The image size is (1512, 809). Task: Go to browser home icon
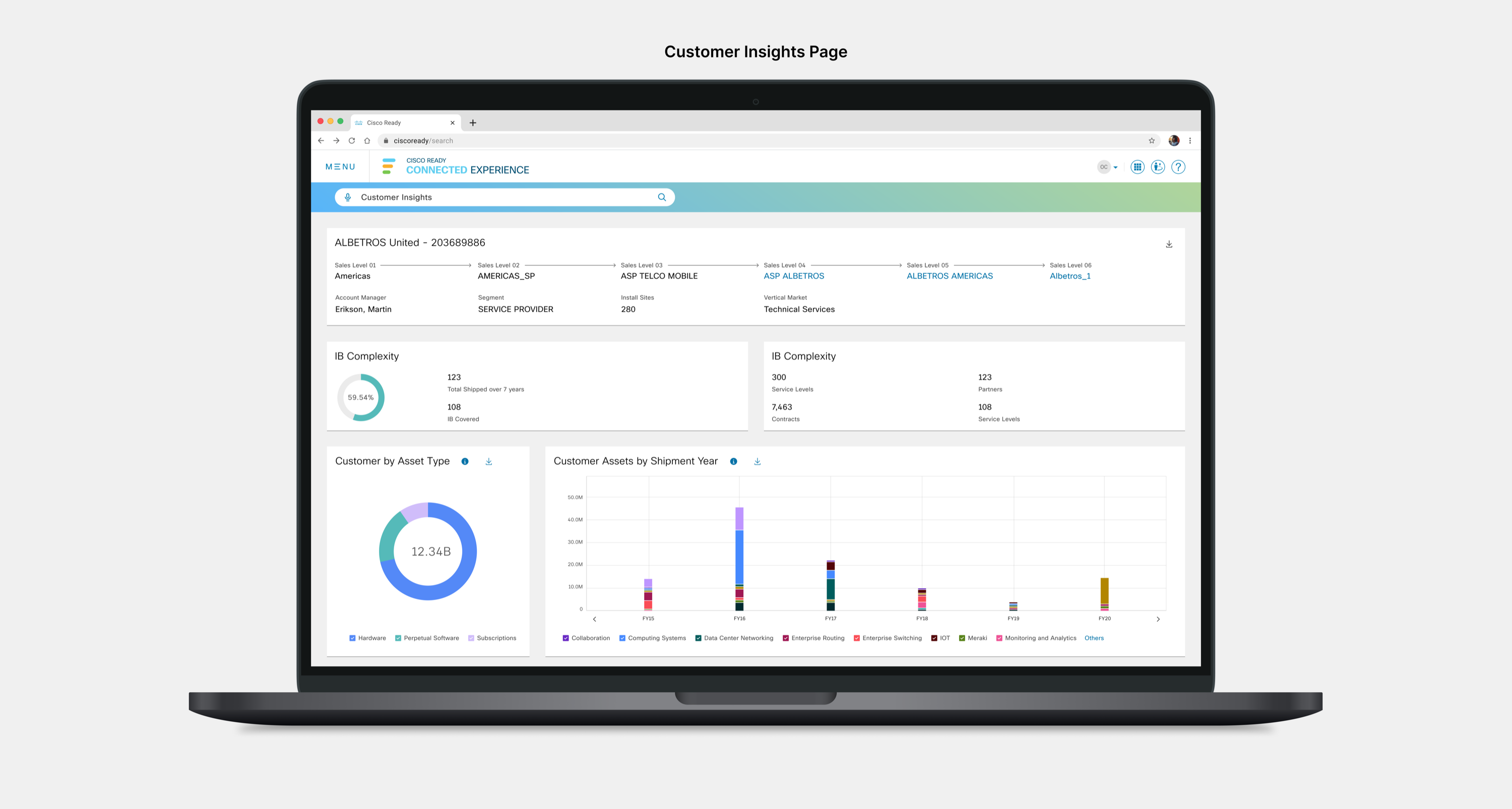point(367,141)
